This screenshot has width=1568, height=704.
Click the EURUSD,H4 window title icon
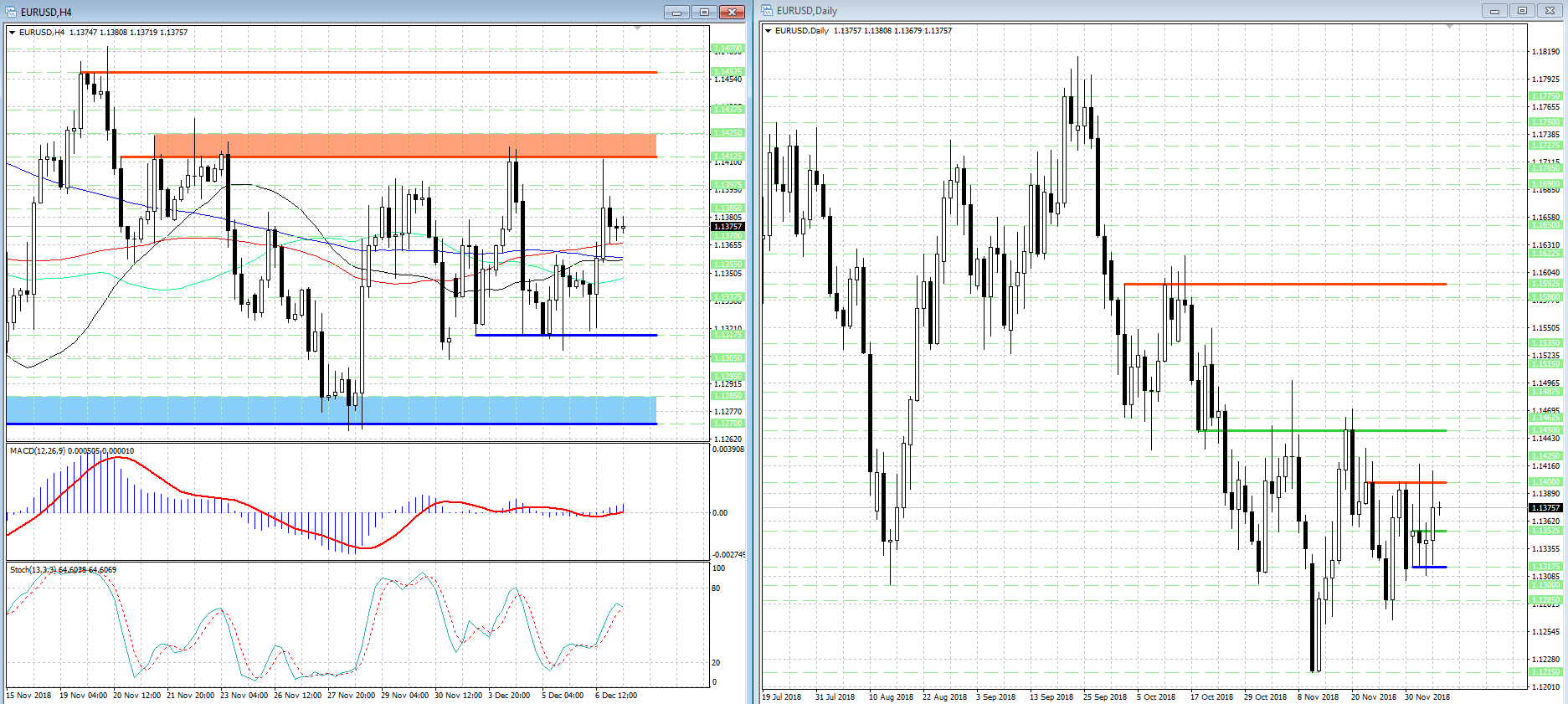tap(12, 12)
